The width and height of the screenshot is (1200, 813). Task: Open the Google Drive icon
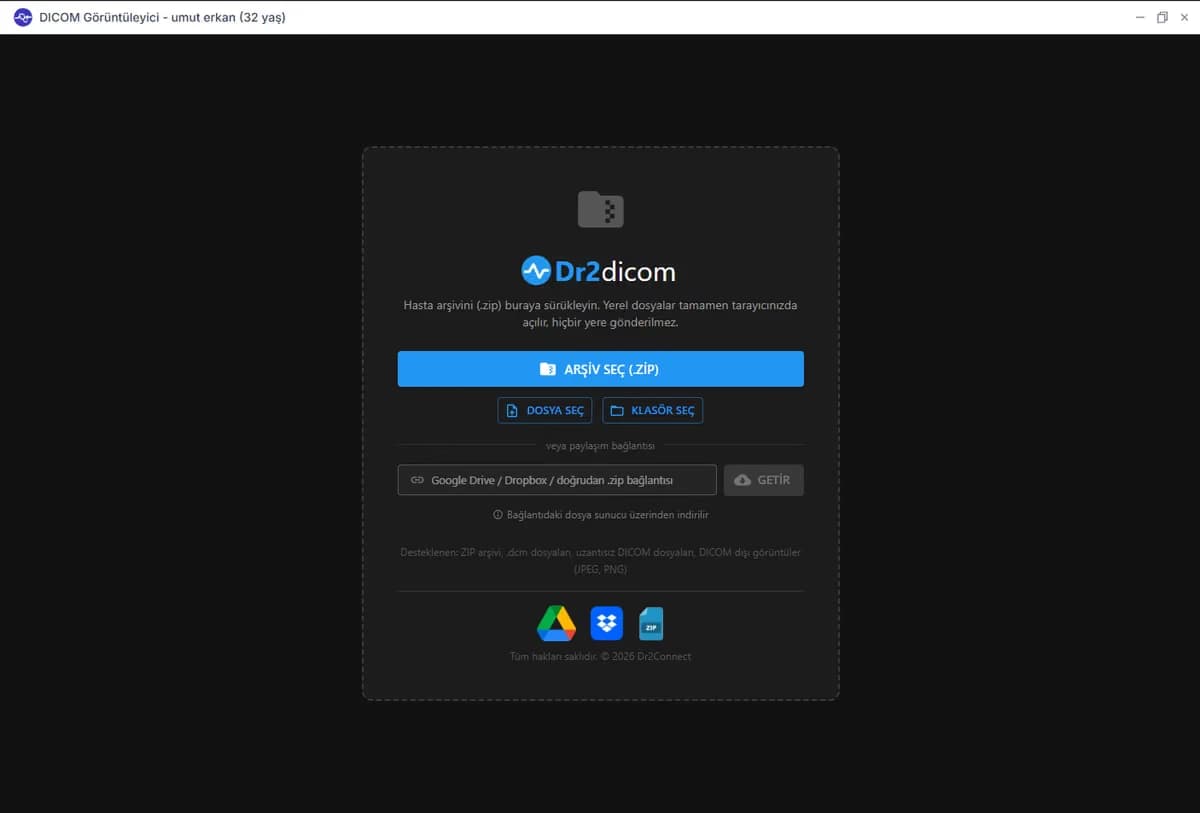(x=556, y=624)
